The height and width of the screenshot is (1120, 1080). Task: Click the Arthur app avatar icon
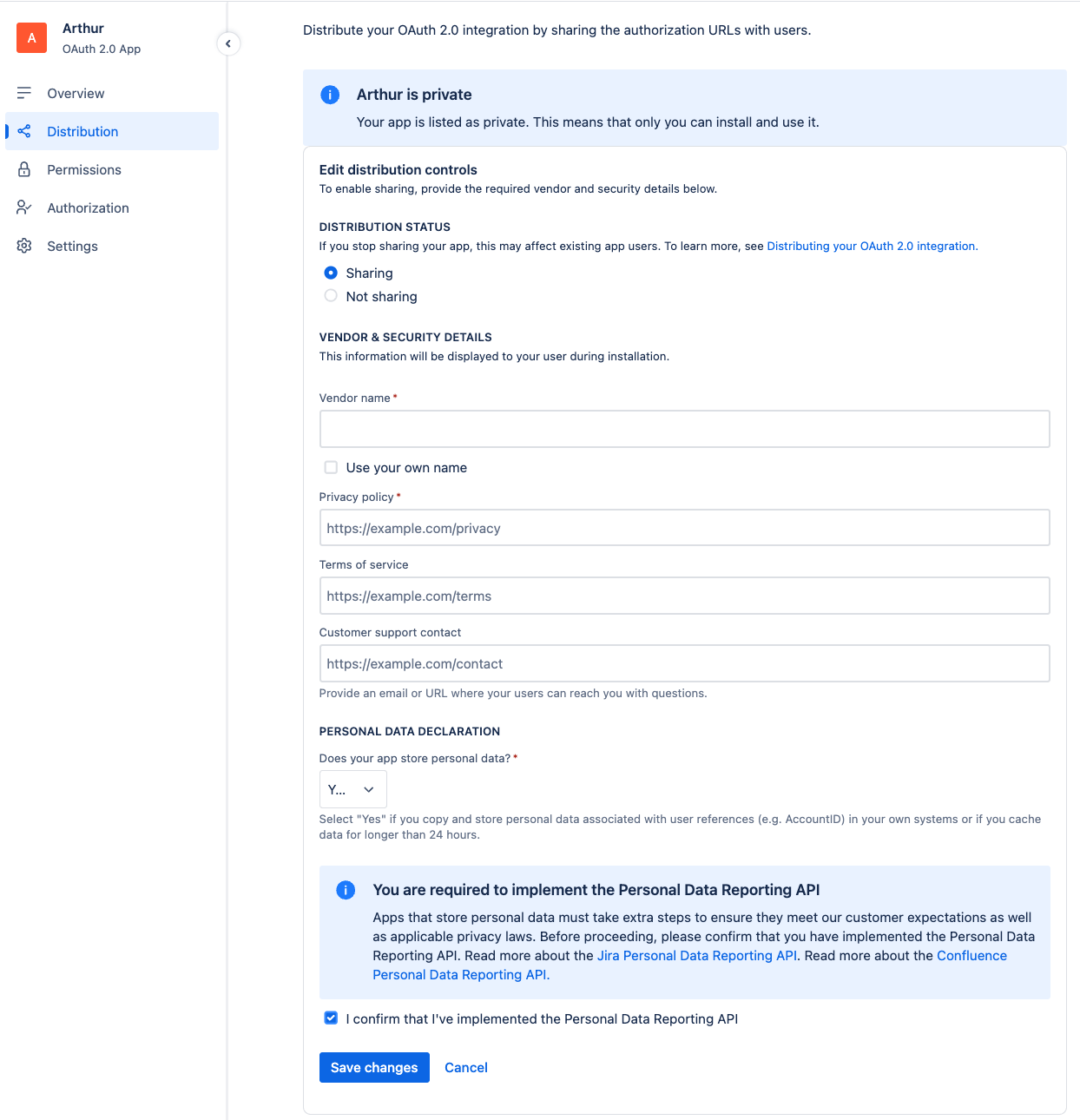click(x=31, y=38)
